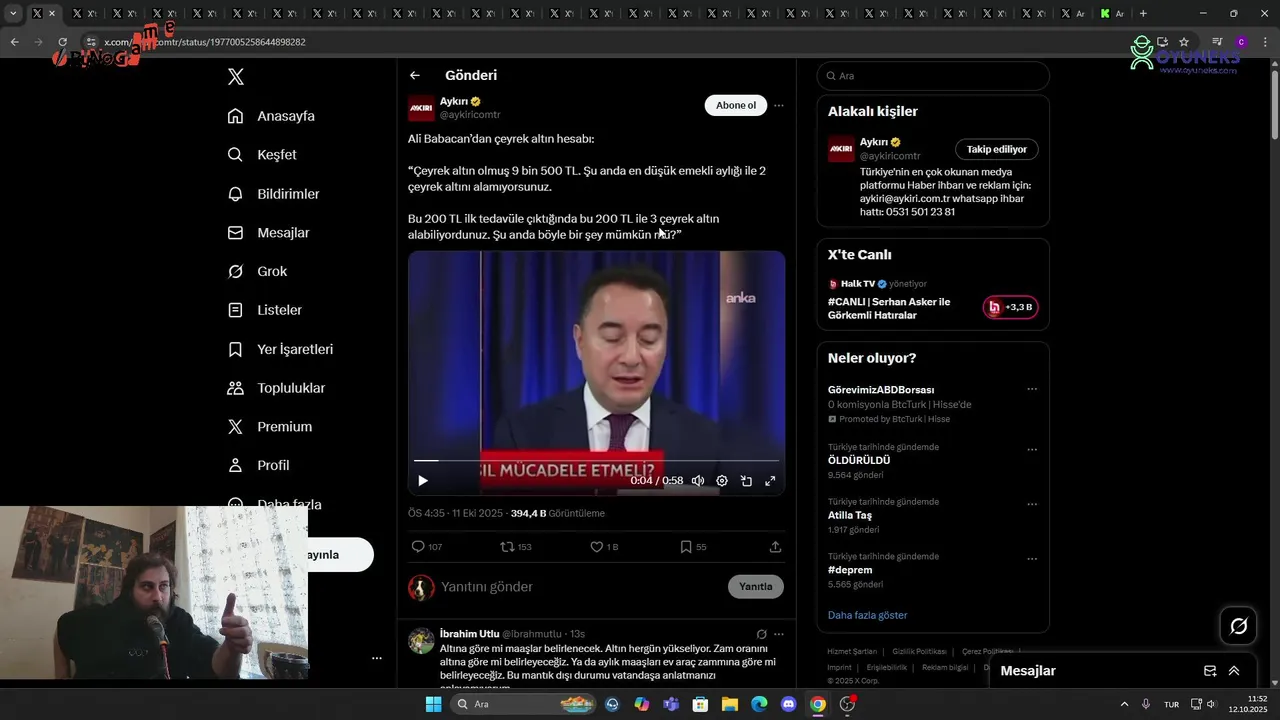Share the post via share icon
This screenshot has height=720, width=1280.
click(x=775, y=547)
